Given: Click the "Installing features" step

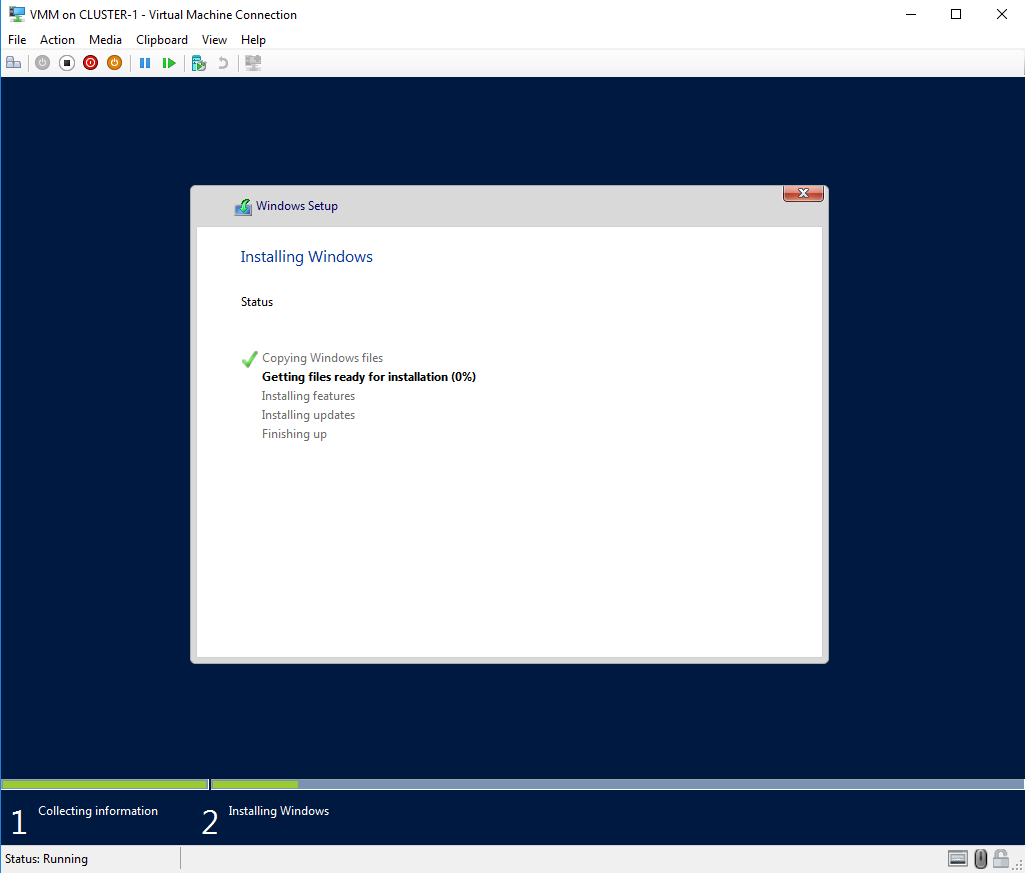Looking at the screenshot, I should pyautogui.click(x=308, y=396).
